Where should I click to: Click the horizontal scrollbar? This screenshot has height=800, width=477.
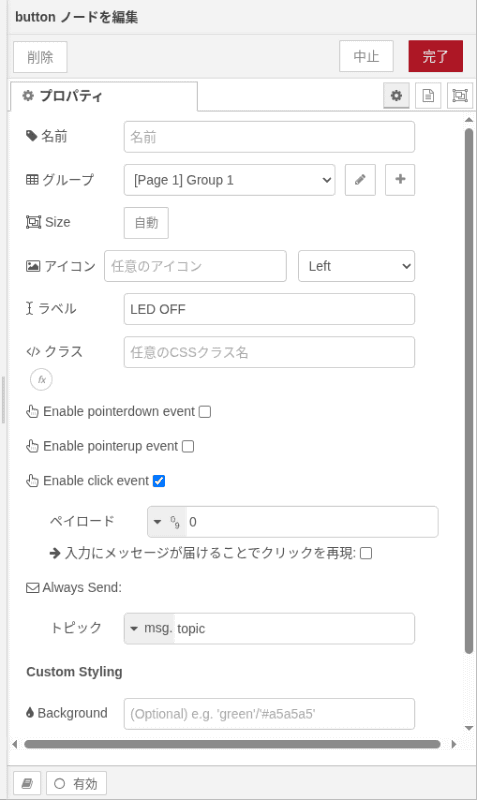(232, 744)
